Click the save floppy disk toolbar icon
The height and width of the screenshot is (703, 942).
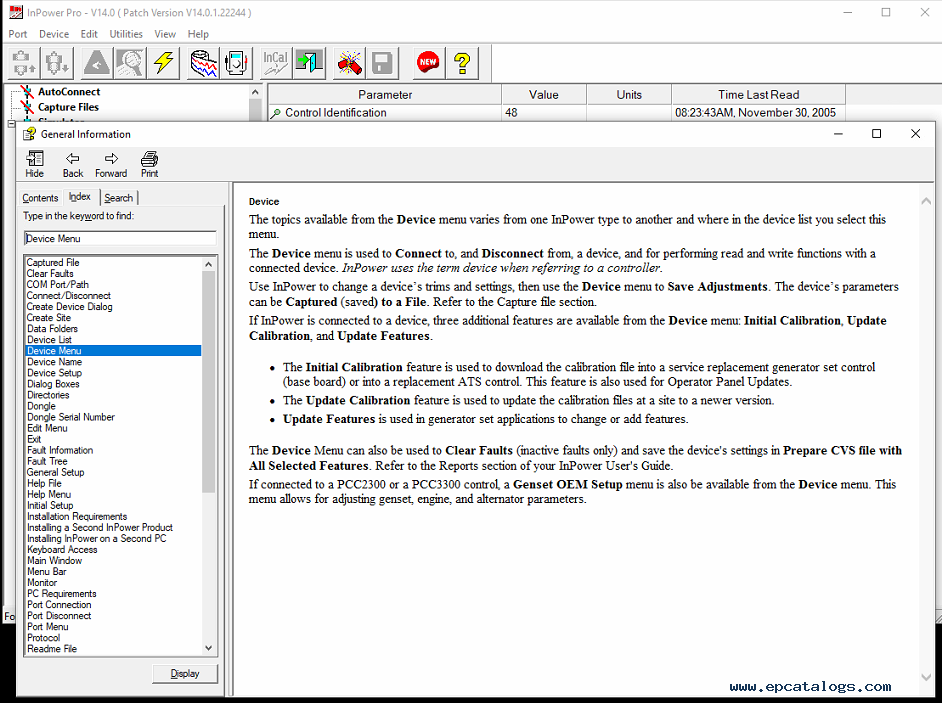(x=382, y=62)
